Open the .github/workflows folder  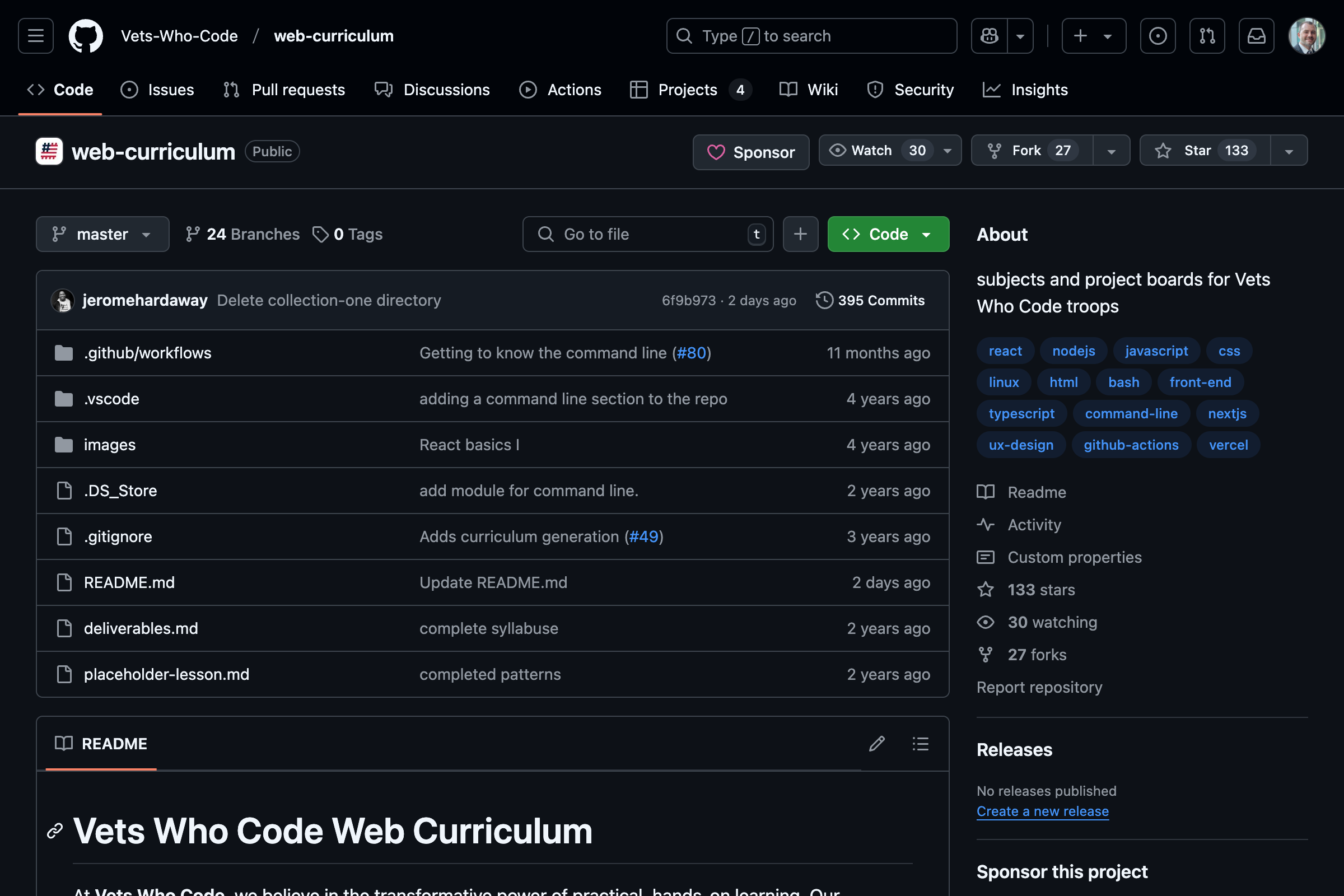point(147,353)
